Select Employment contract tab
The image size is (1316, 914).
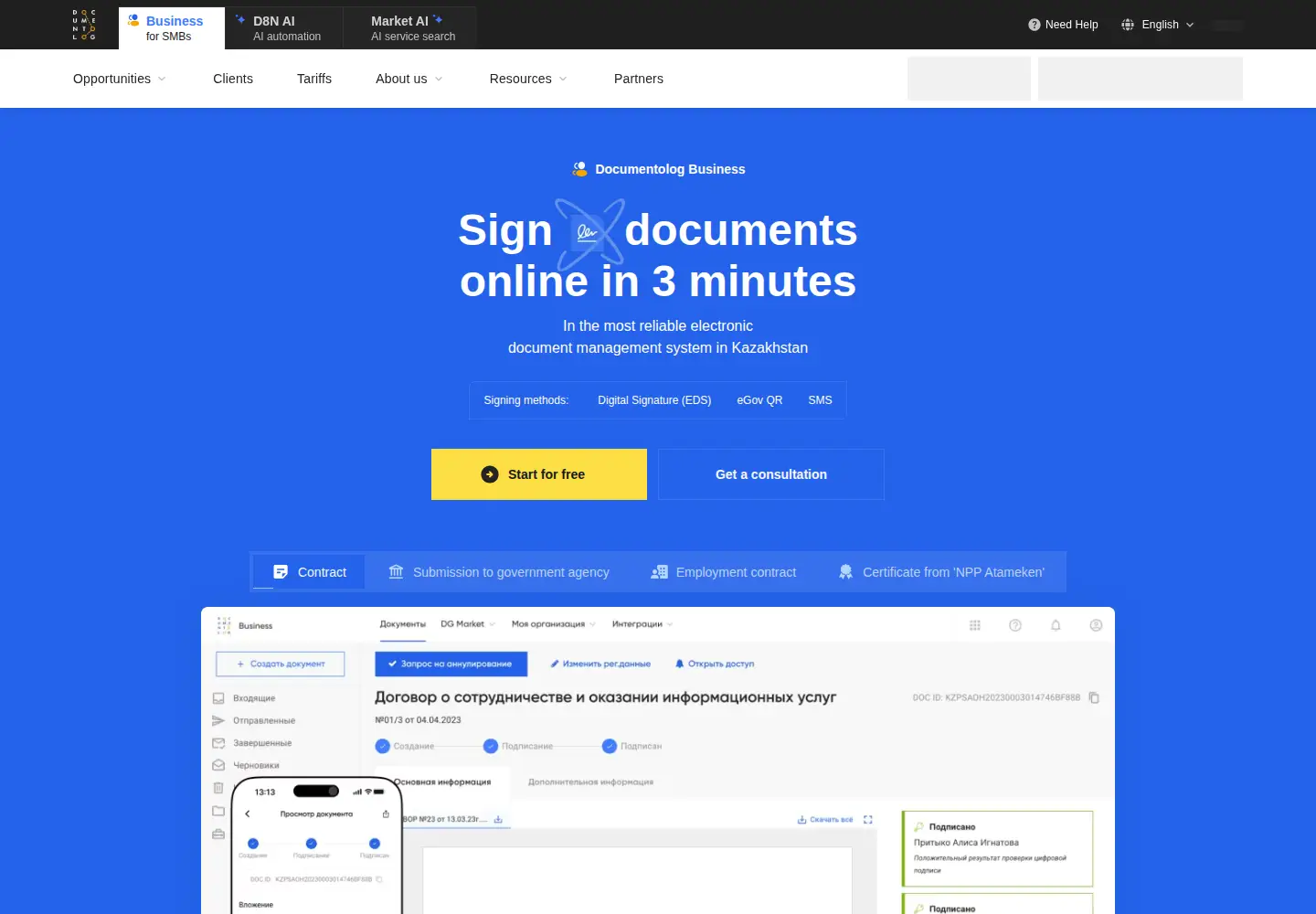(x=723, y=572)
